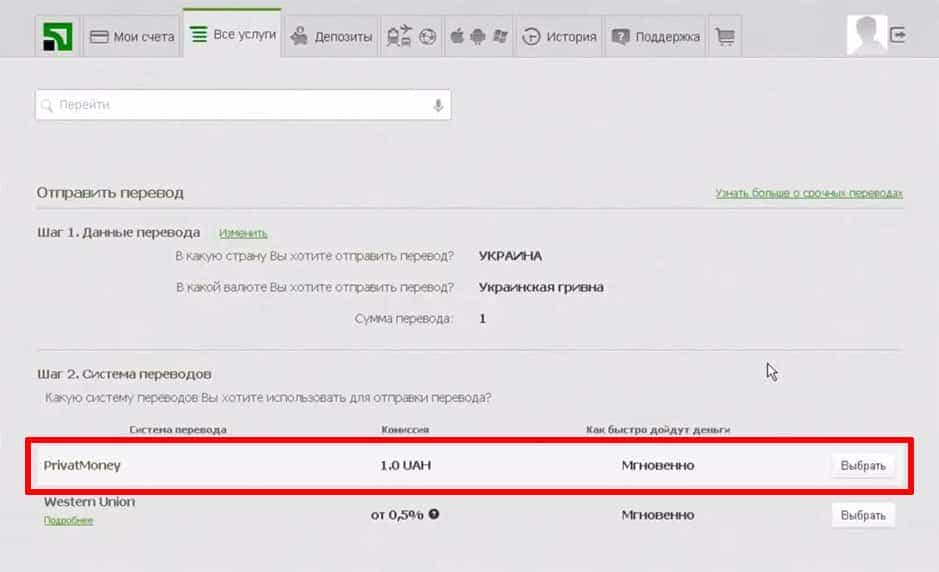Click Подробнее link under Western Union

pos(68,520)
